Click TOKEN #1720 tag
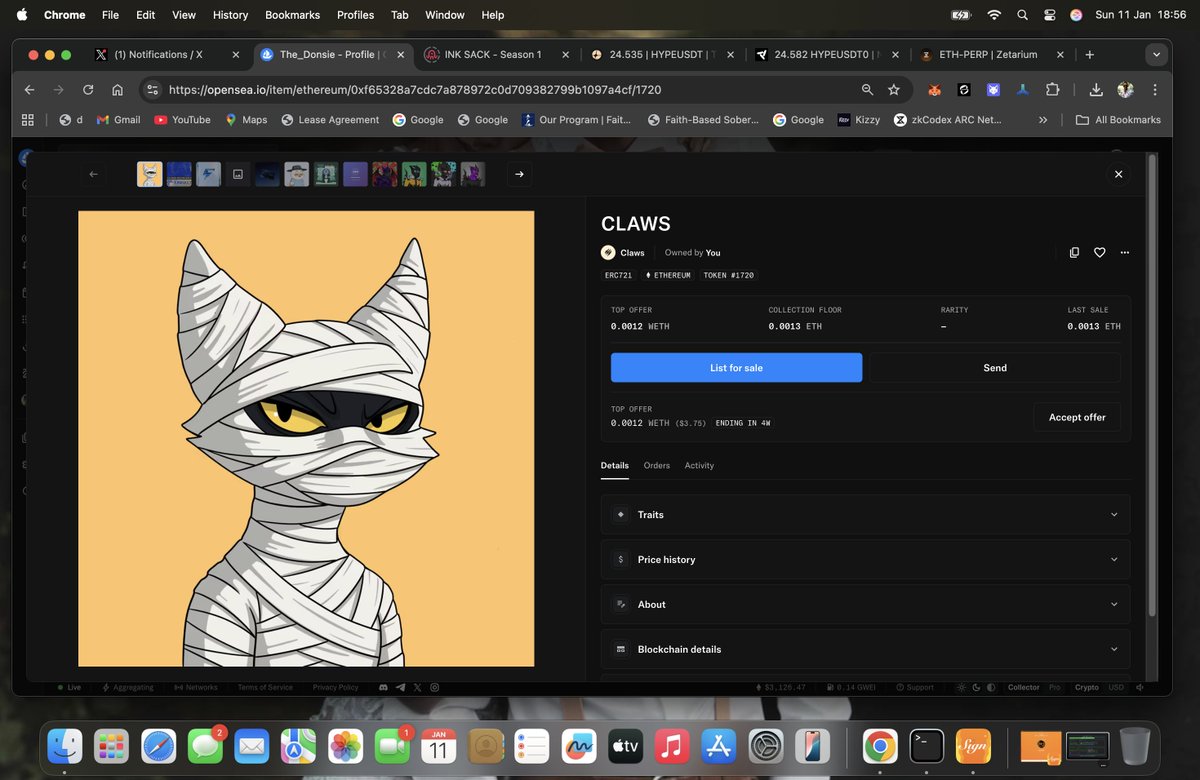 point(729,275)
